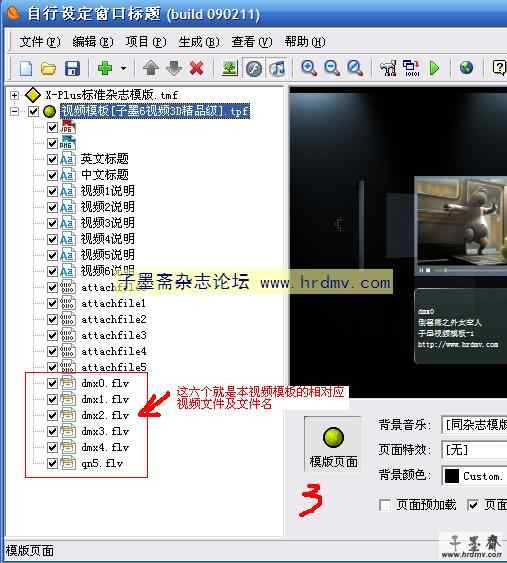Viewport: 507px width, 563px height.
Task: Open the 生成(B) menu
Action: tap(199, 42)
